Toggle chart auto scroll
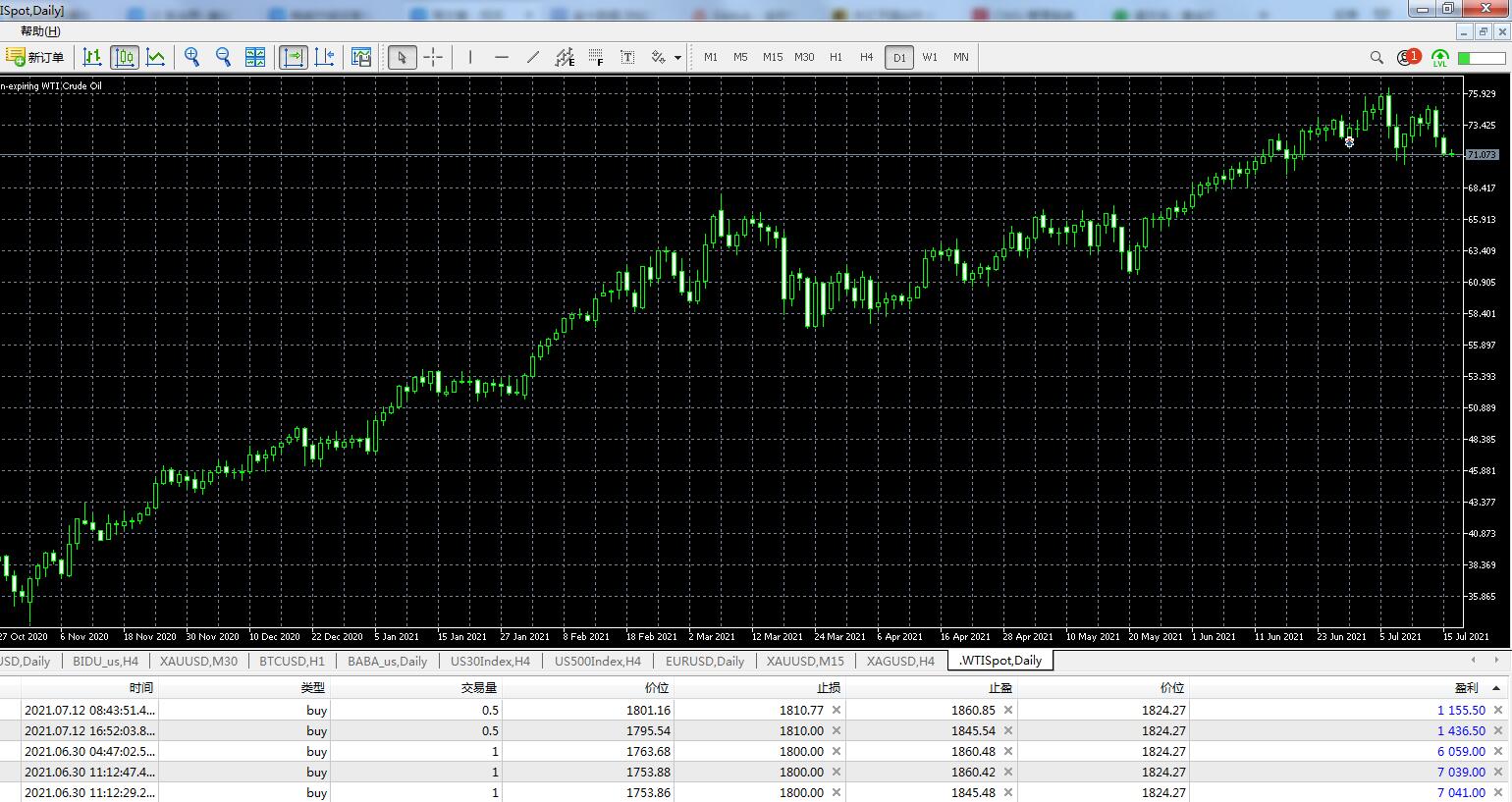1512x802 pixels. (x=294, y=57)
